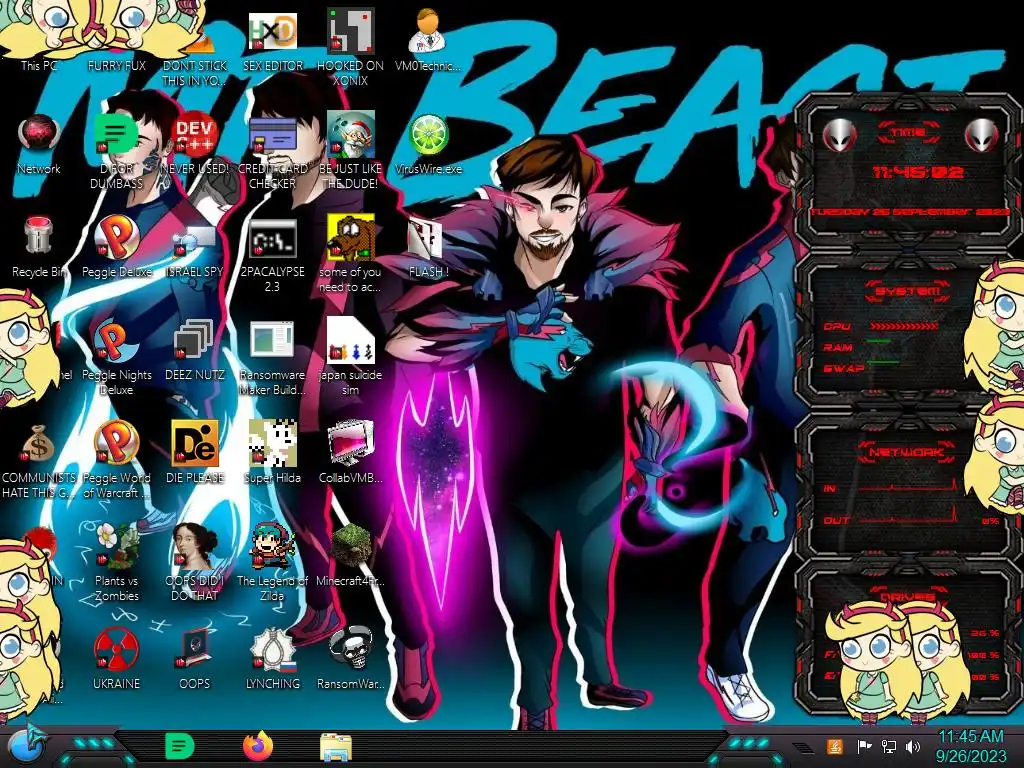Open the COMMUNISTS HATE THIS G... money bag icon
The width and height of the screenshot is (1024, 768).
(39, 461)
